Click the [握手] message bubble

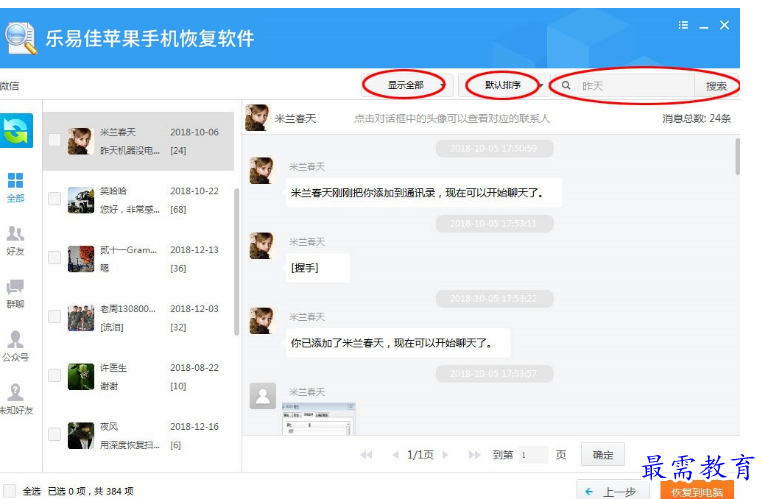click(x=317, y=268)
